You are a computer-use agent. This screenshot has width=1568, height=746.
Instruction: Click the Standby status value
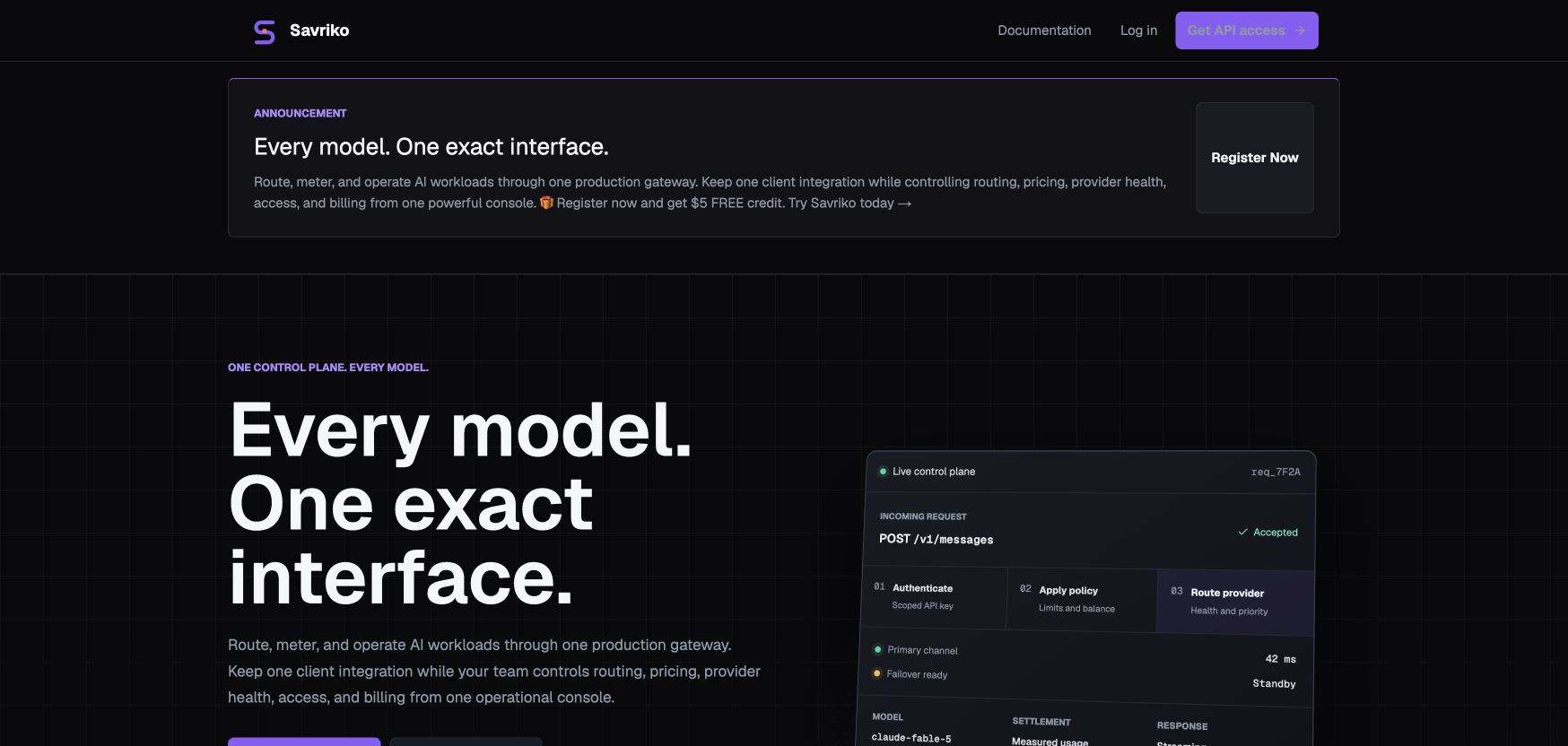(1274, 684)
